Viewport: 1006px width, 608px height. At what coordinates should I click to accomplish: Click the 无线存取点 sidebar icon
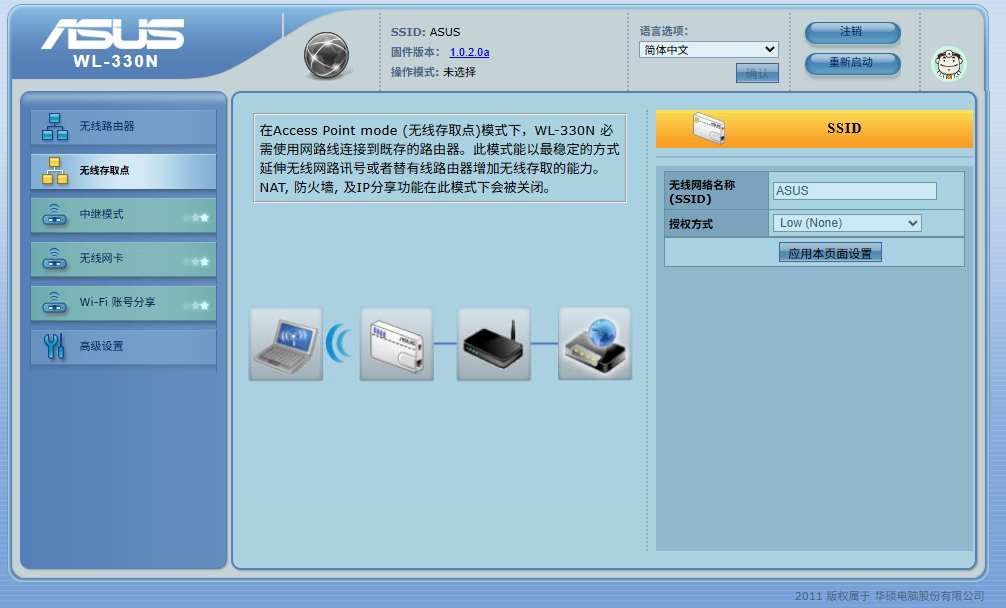[55, 171]
